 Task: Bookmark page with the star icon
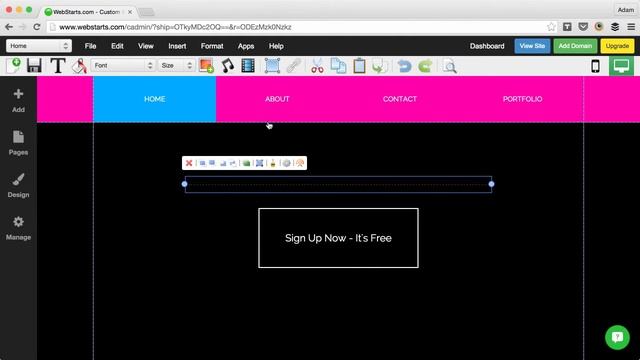551,27
